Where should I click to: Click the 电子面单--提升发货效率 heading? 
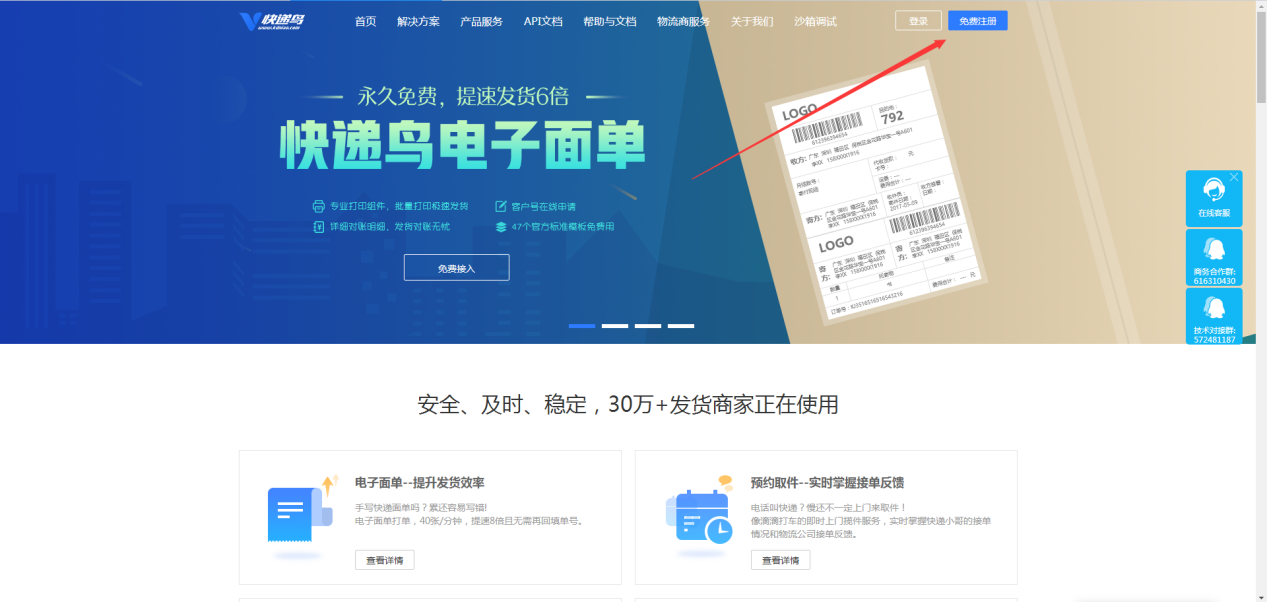click(420, 483)
